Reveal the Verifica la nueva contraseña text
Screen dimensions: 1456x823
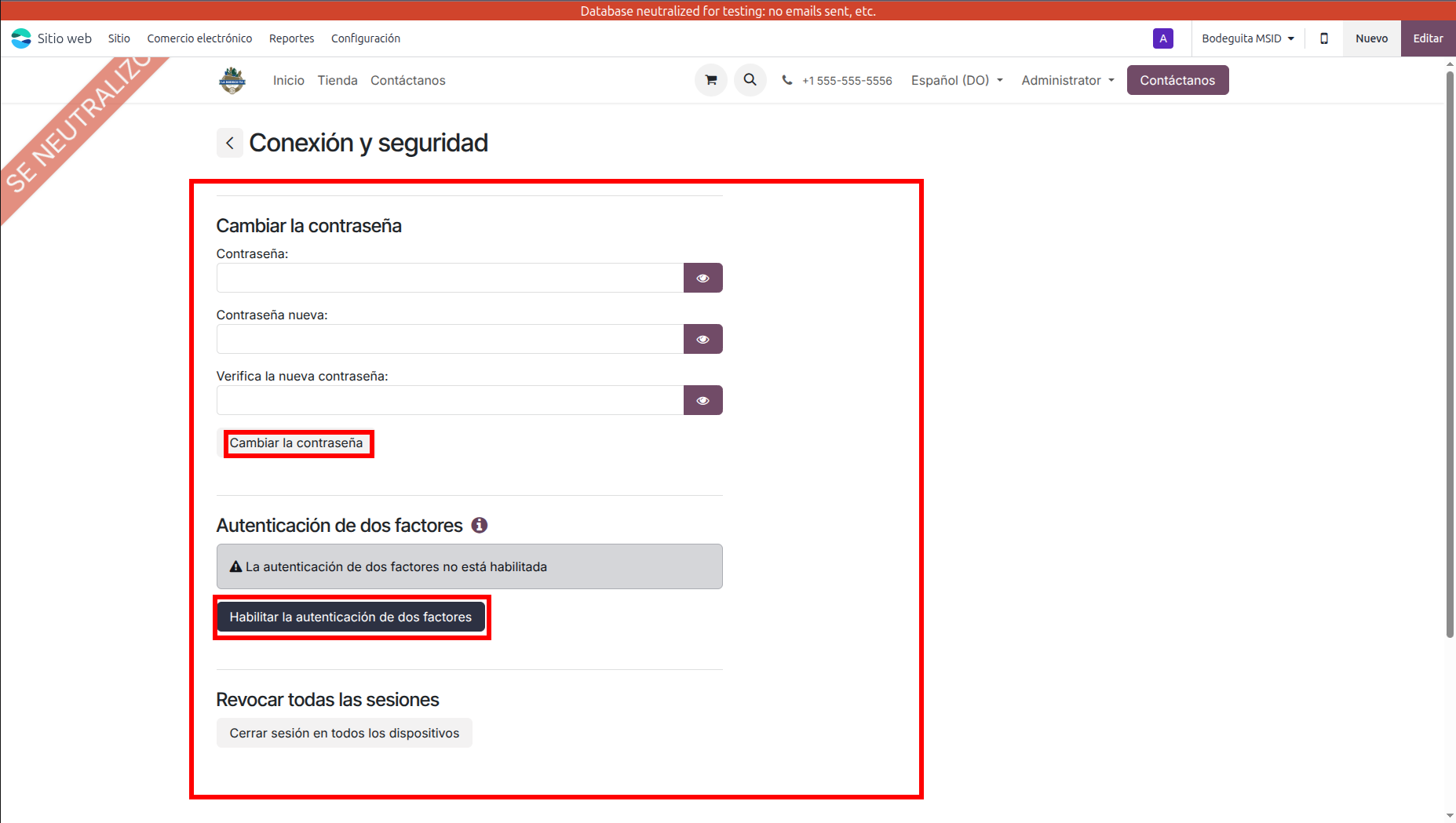pos(702,400)
